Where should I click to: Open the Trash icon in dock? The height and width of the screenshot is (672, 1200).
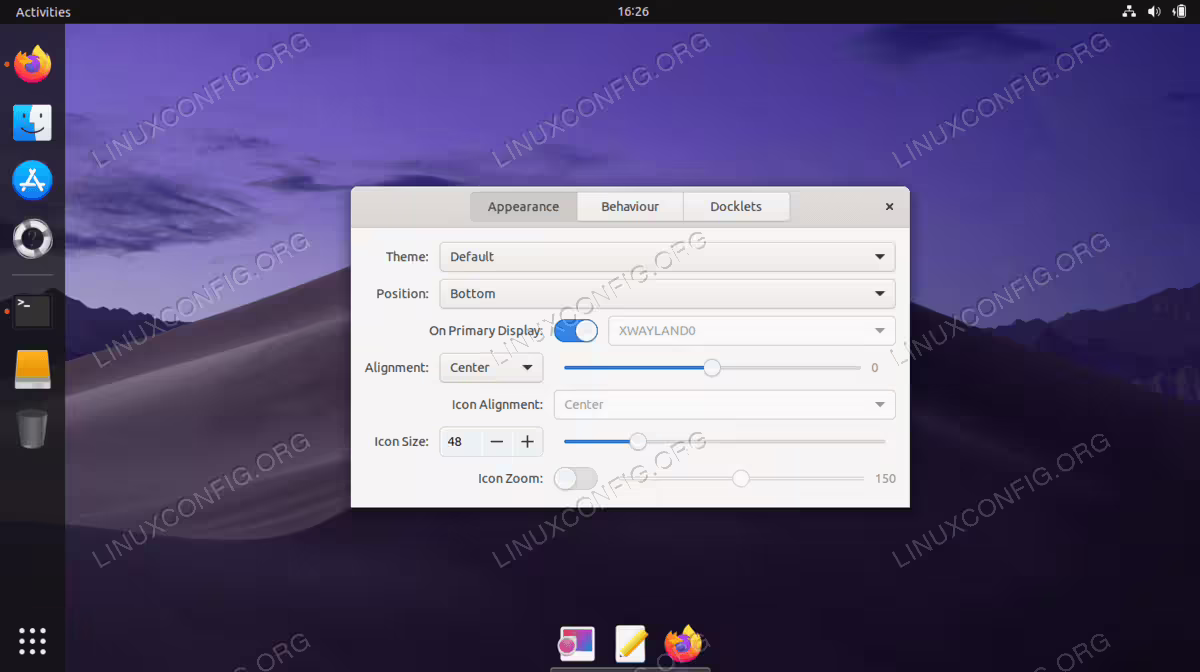tap(32, 429)
